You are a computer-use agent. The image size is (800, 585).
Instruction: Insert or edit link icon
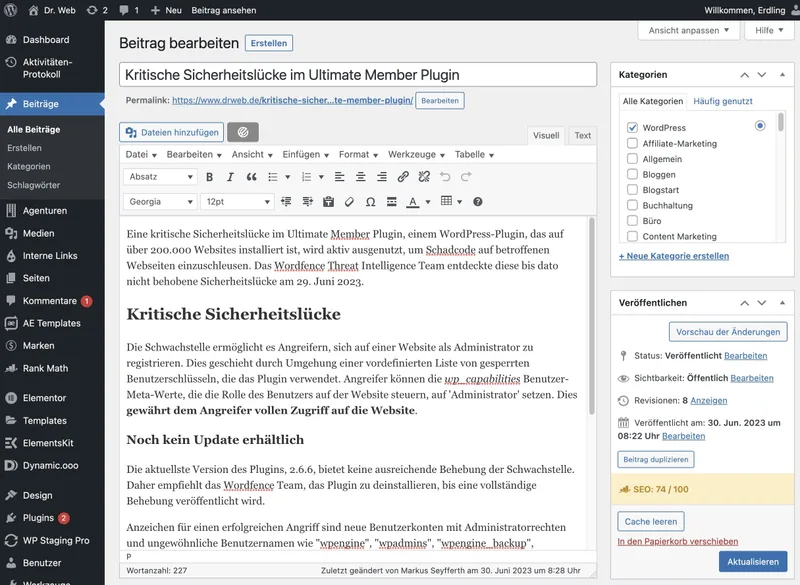click(x=403, y=177)
